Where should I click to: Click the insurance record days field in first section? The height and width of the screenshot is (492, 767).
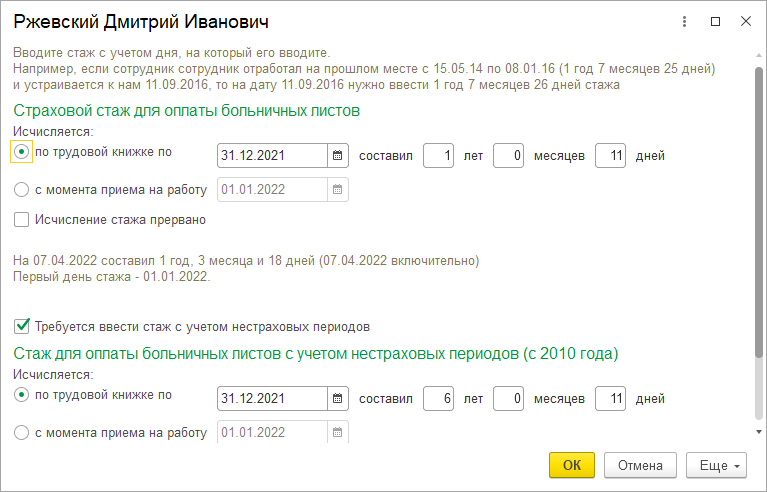click(610, 155)
